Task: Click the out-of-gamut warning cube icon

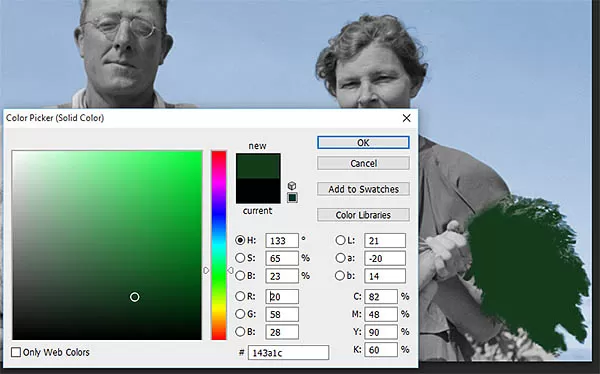Action: coord(292,186)
